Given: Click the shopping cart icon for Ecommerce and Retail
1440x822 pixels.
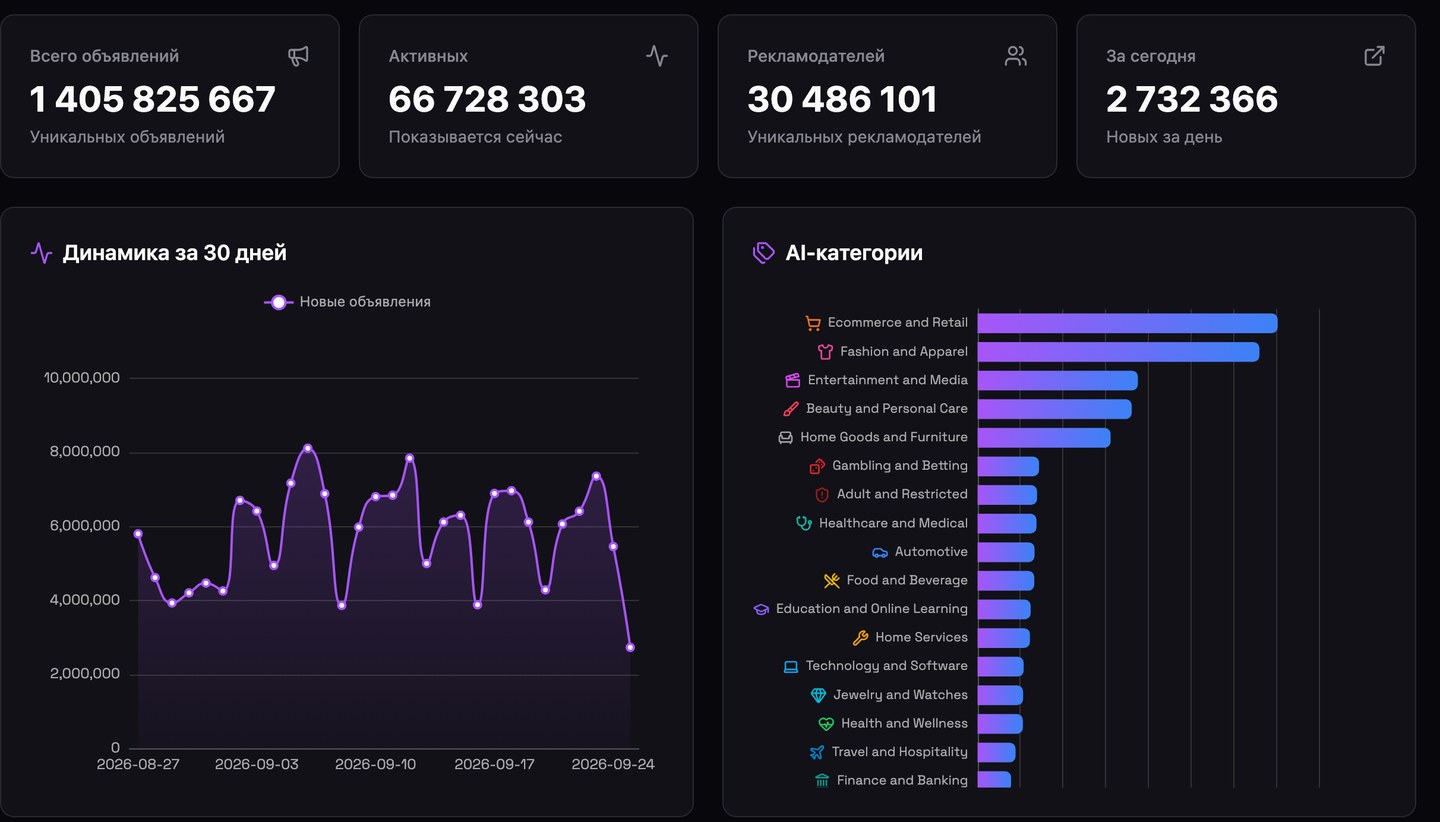Looking at the screenshot, I should [813, 323].
